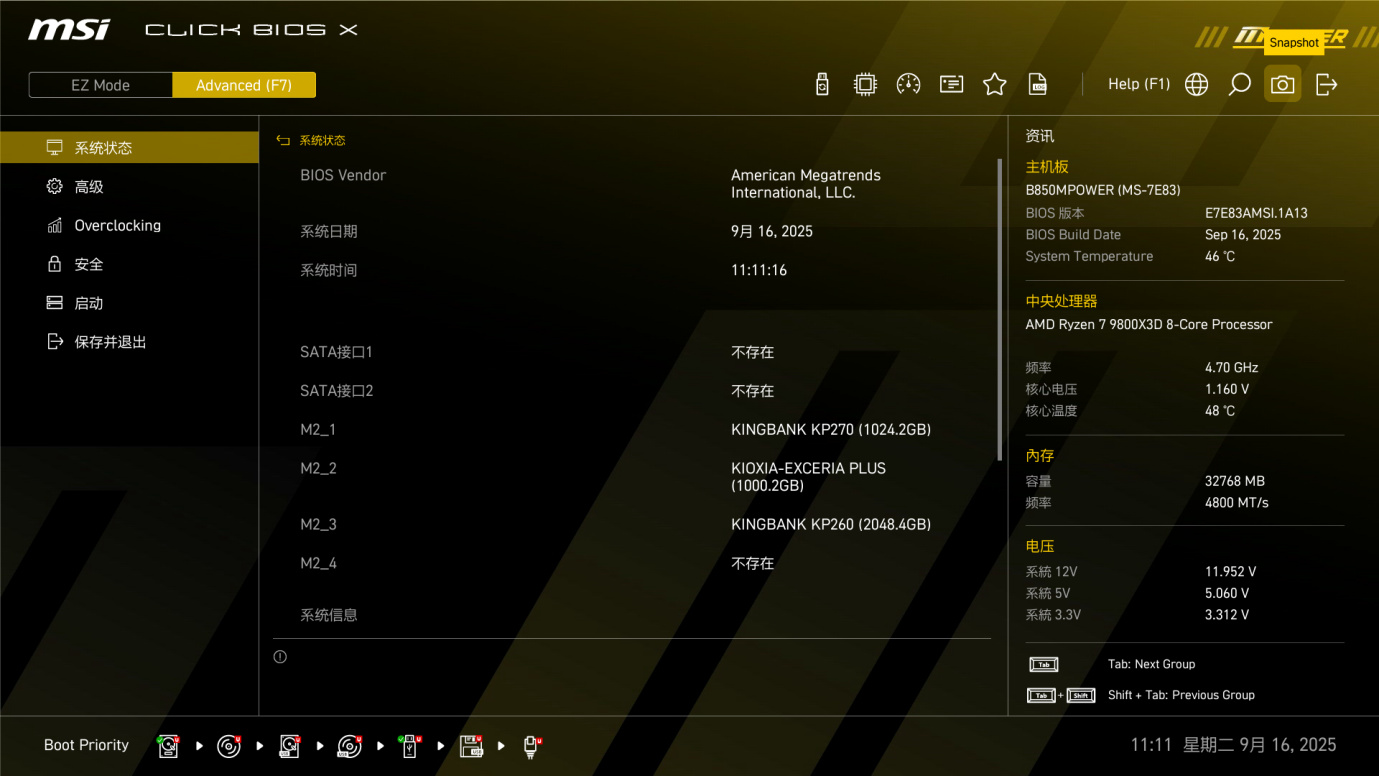This screenshot has height=776, width=1379.
Task: Open the 启动 sidebar menu
Action: tap(129, 304)
